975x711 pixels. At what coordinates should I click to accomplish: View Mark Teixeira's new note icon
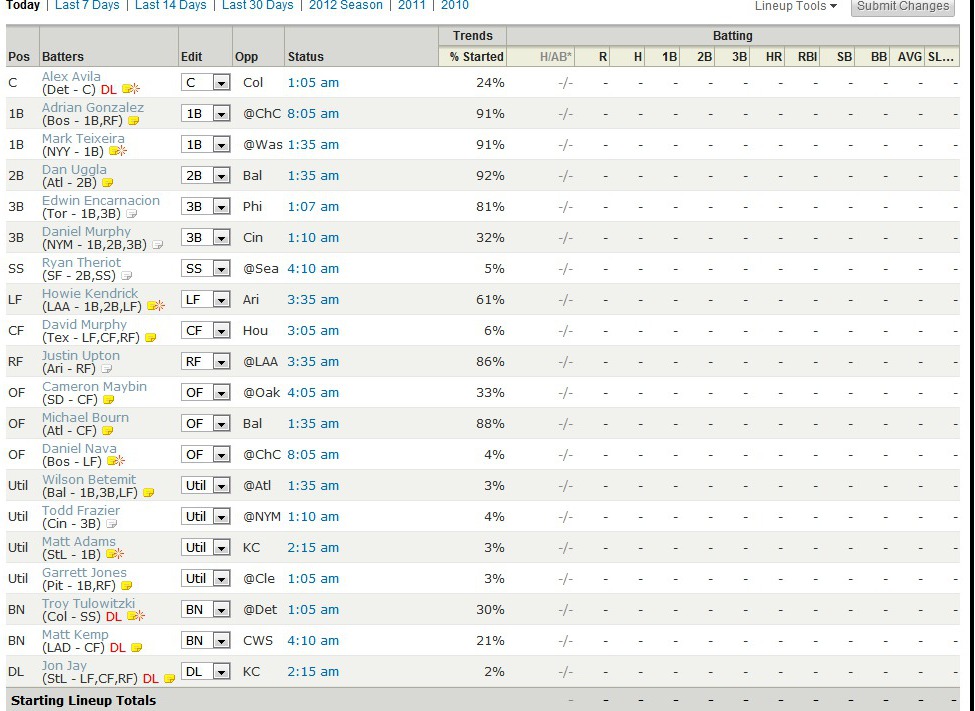[118, 151]
